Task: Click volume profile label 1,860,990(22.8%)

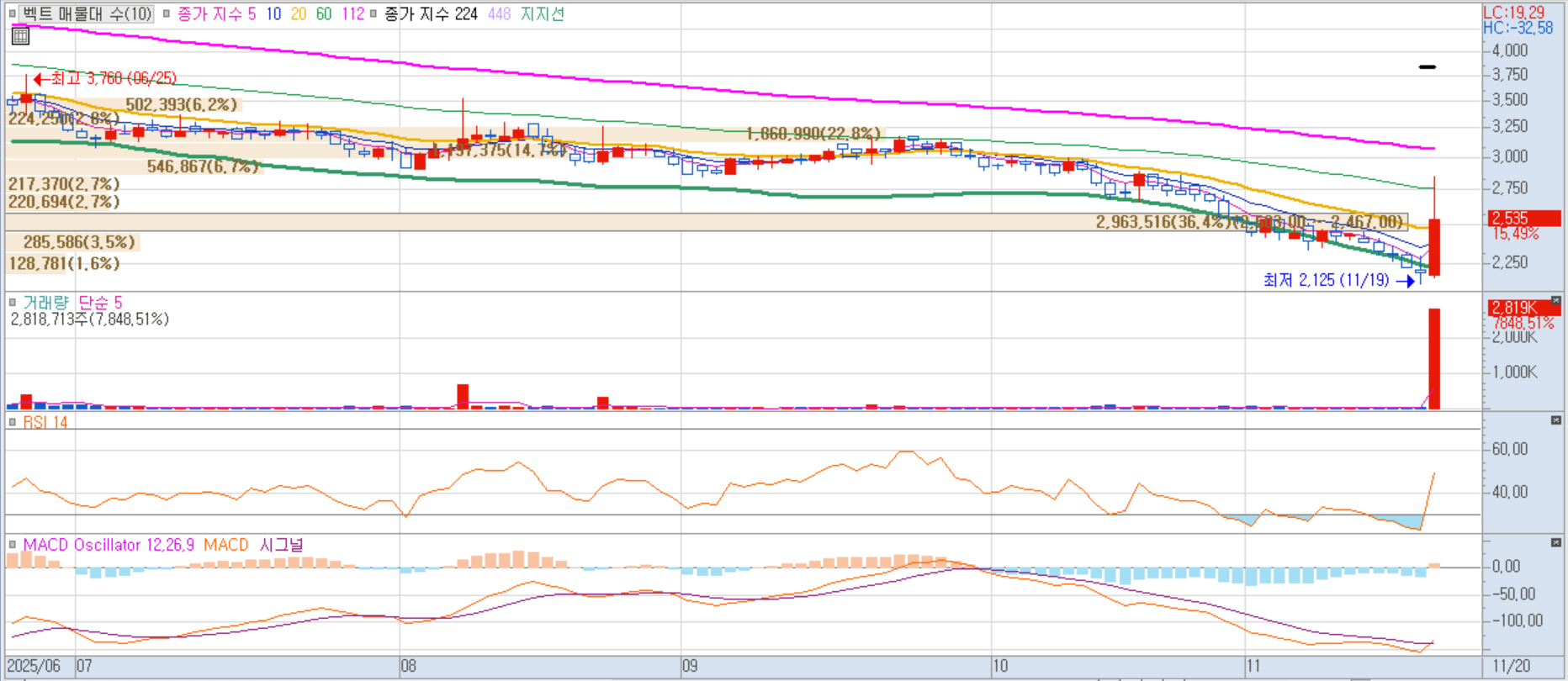Action: coord(813,134)
